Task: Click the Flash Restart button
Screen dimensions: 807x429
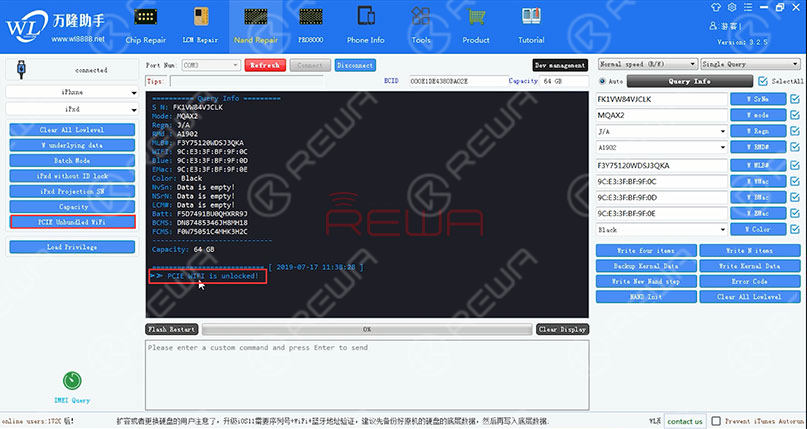Action: point(171,329)
